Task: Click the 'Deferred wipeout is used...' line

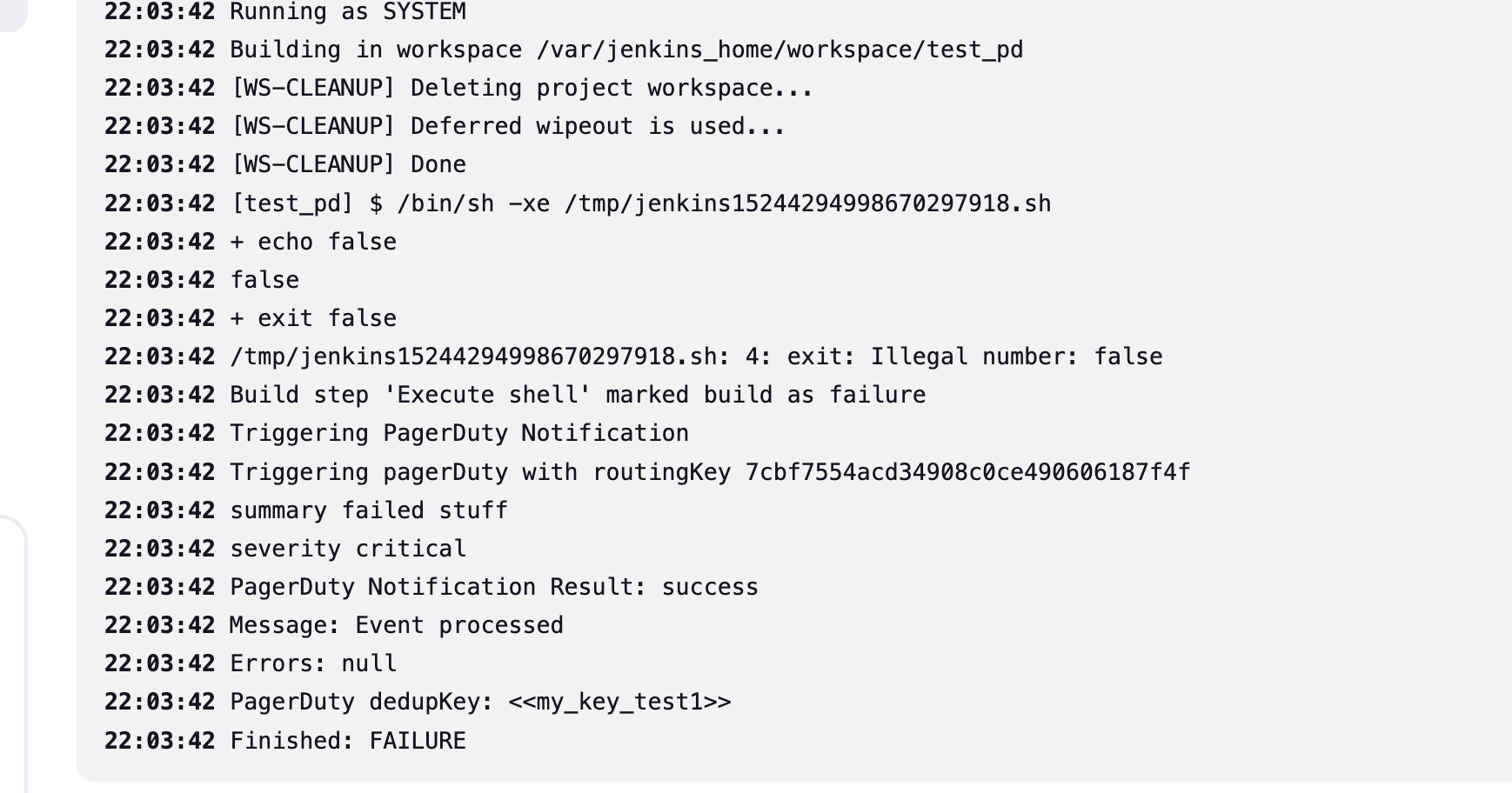Action: tap(507, 127)
